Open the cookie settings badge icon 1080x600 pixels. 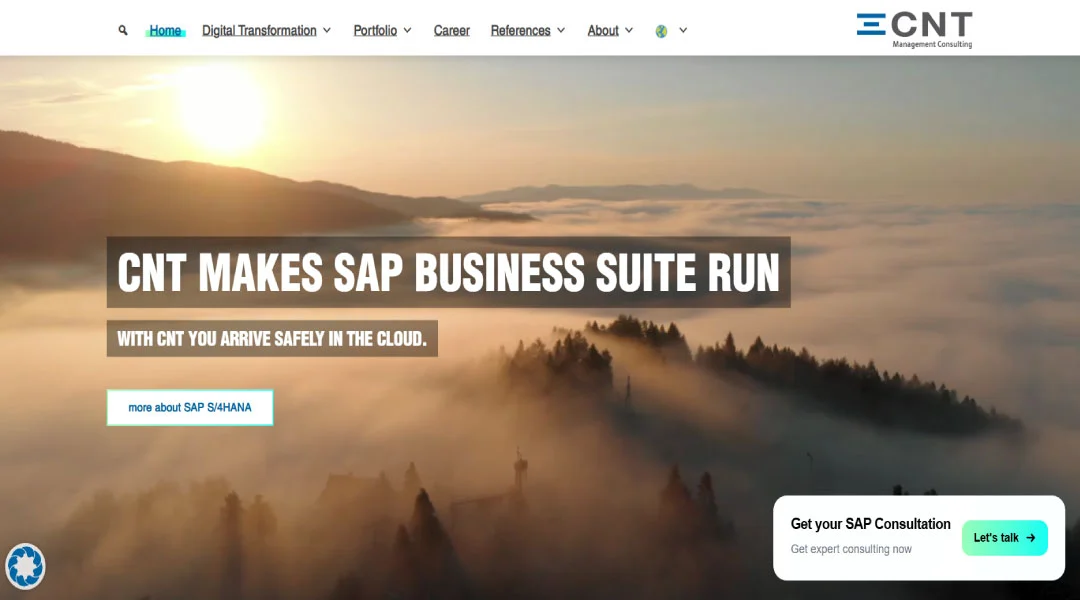point(25,566)
